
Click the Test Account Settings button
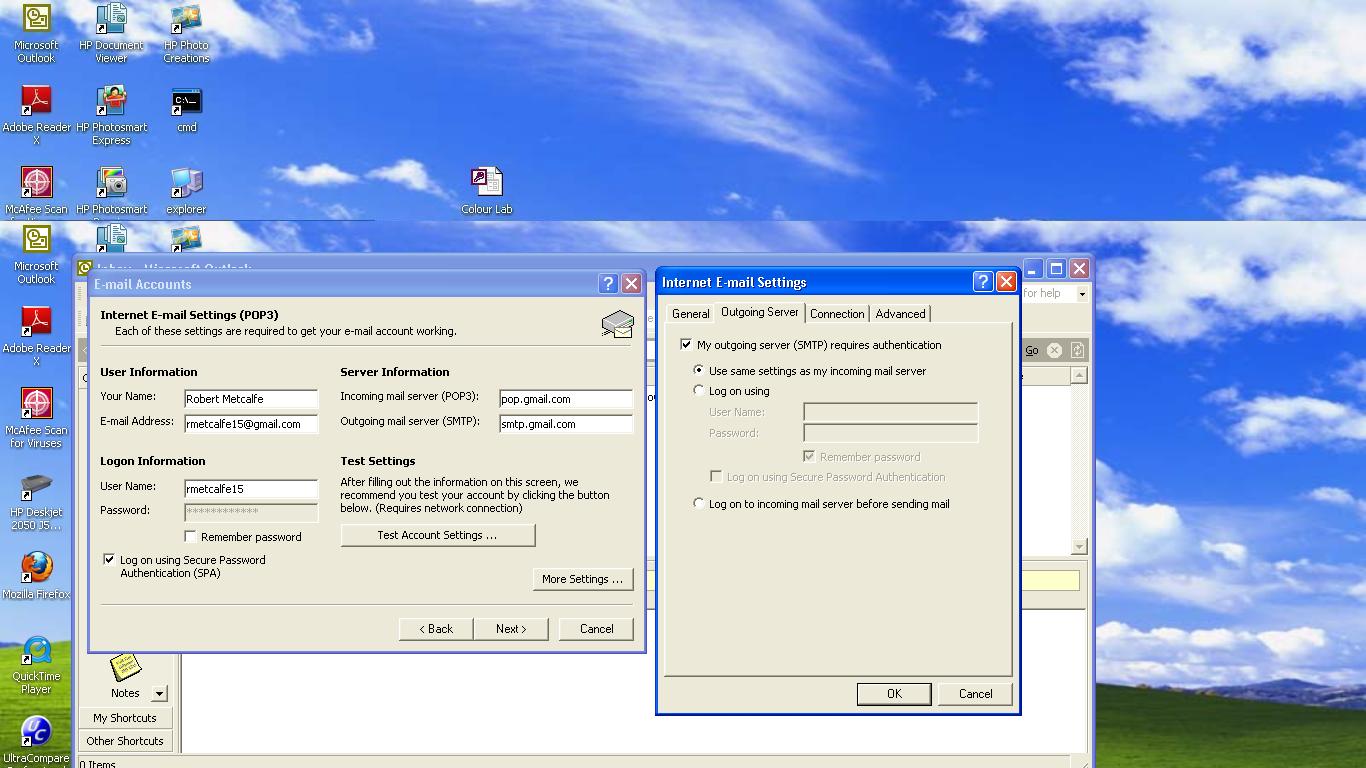437,535
